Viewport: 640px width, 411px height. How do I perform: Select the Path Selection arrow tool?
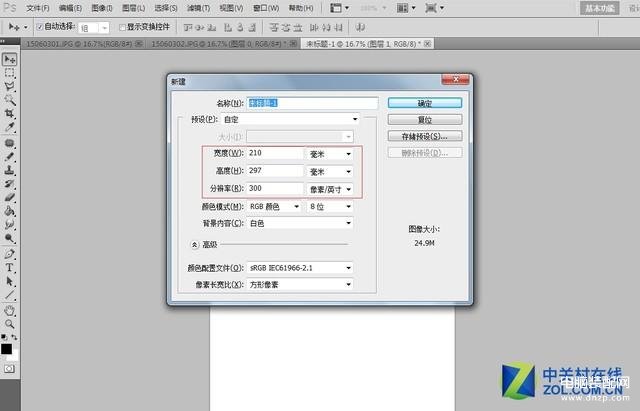(9, 282)
